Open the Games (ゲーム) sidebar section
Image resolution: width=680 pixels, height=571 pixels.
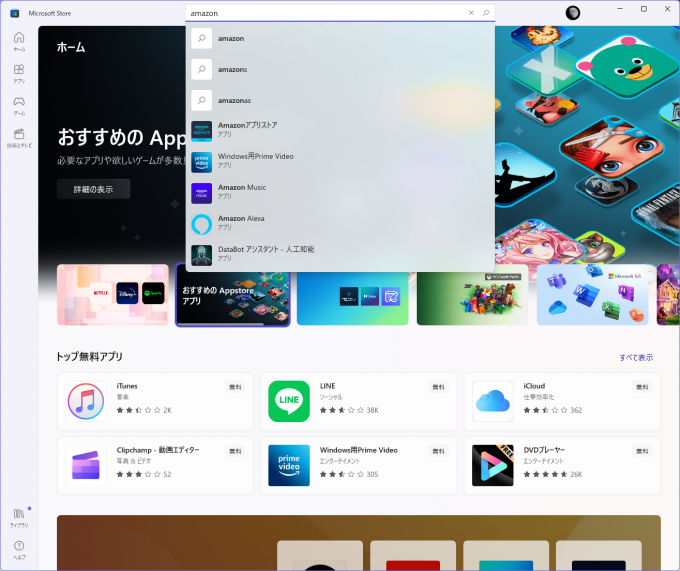tap(19, 106)
